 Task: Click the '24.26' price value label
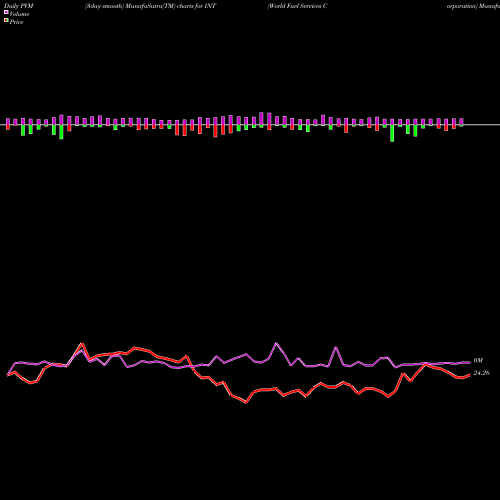click(x=481, y=373)
